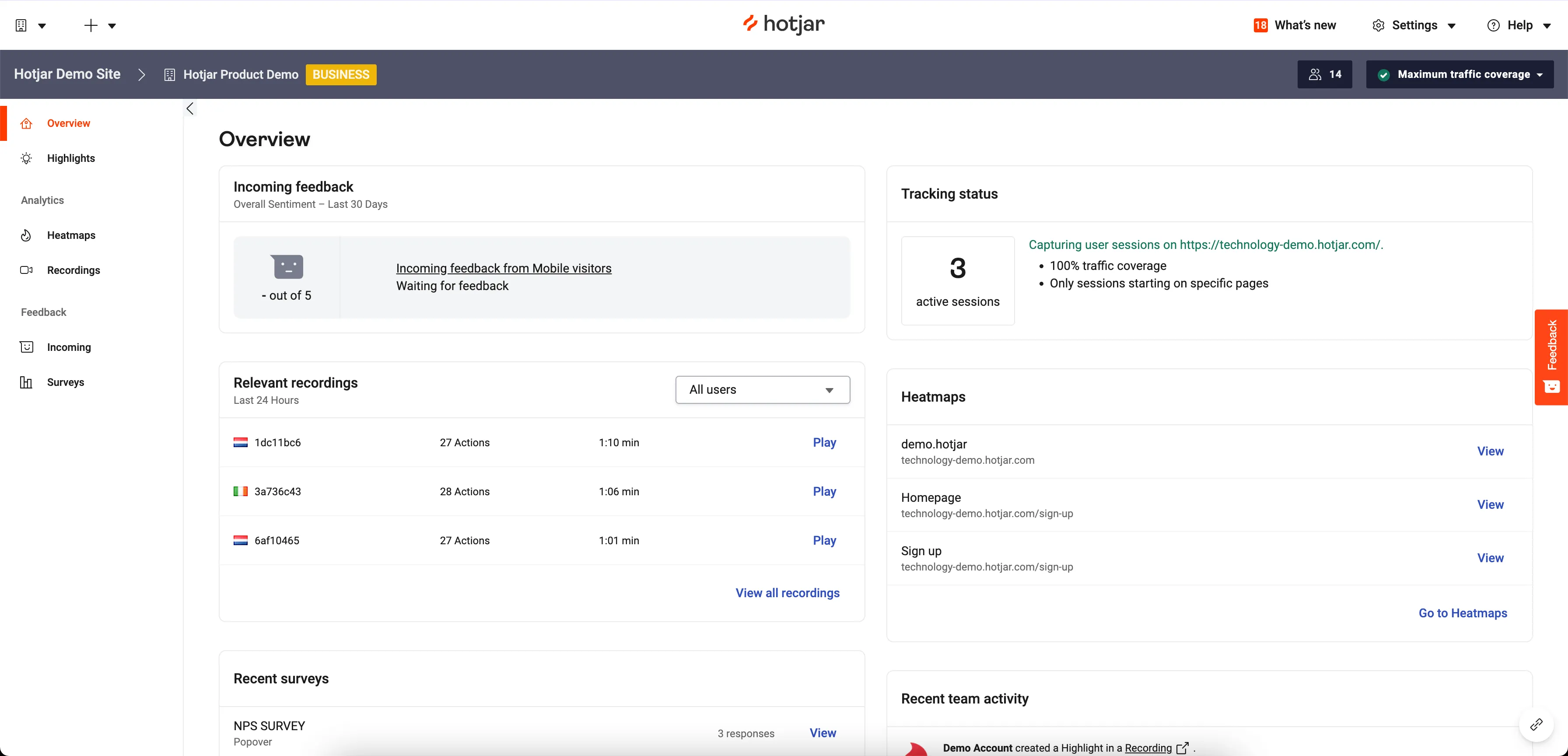
Task: Click the 3 active sessions box
Action: 958,280
